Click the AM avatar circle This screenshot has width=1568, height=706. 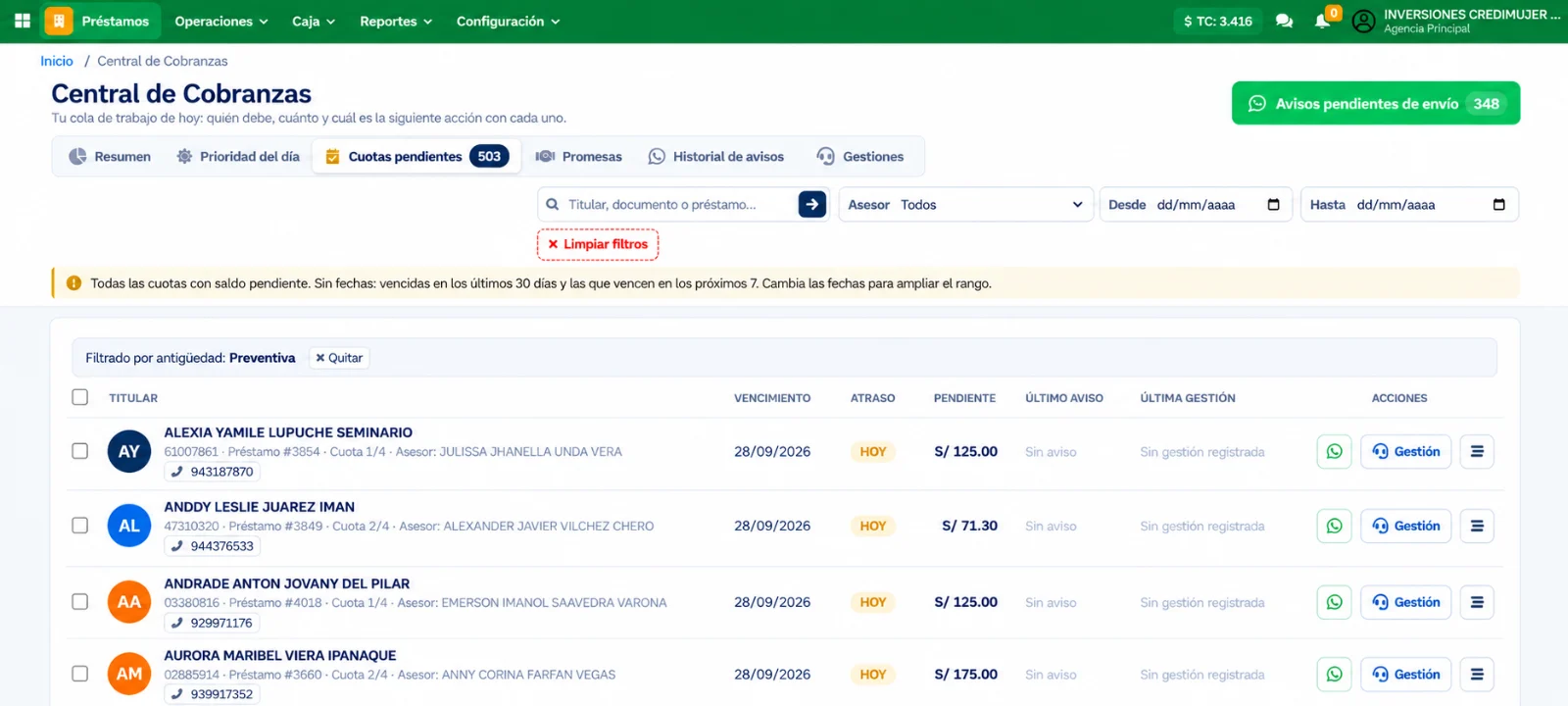click(129, 675)
